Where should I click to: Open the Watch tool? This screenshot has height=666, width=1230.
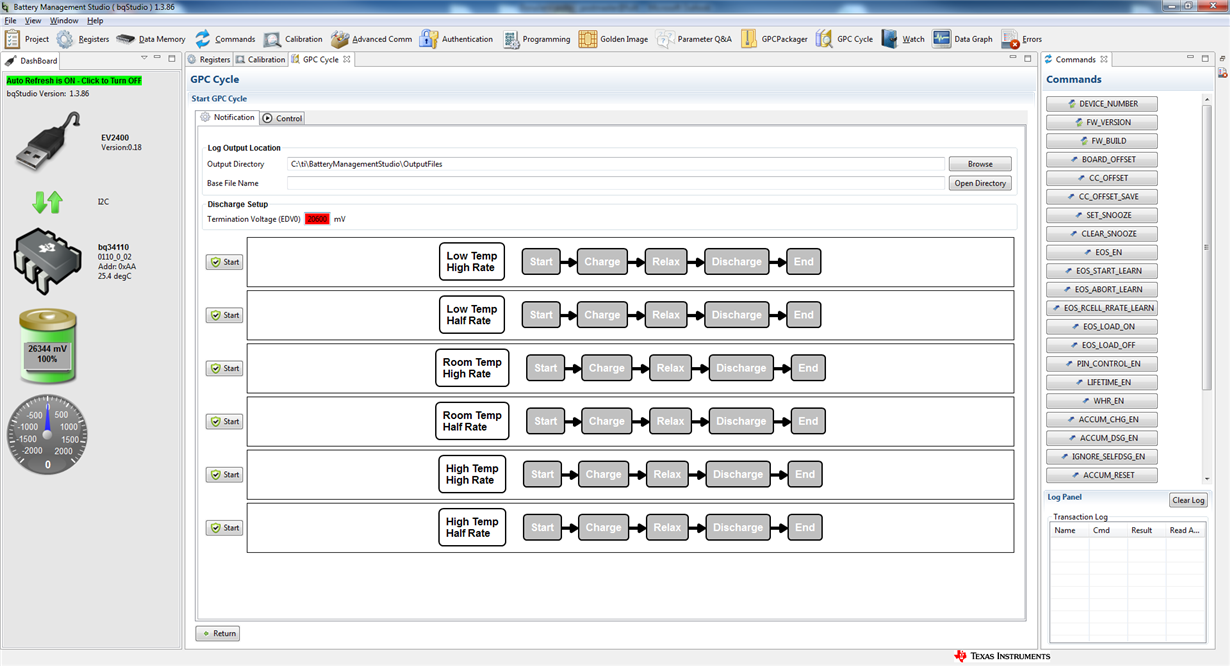[903, 39]
